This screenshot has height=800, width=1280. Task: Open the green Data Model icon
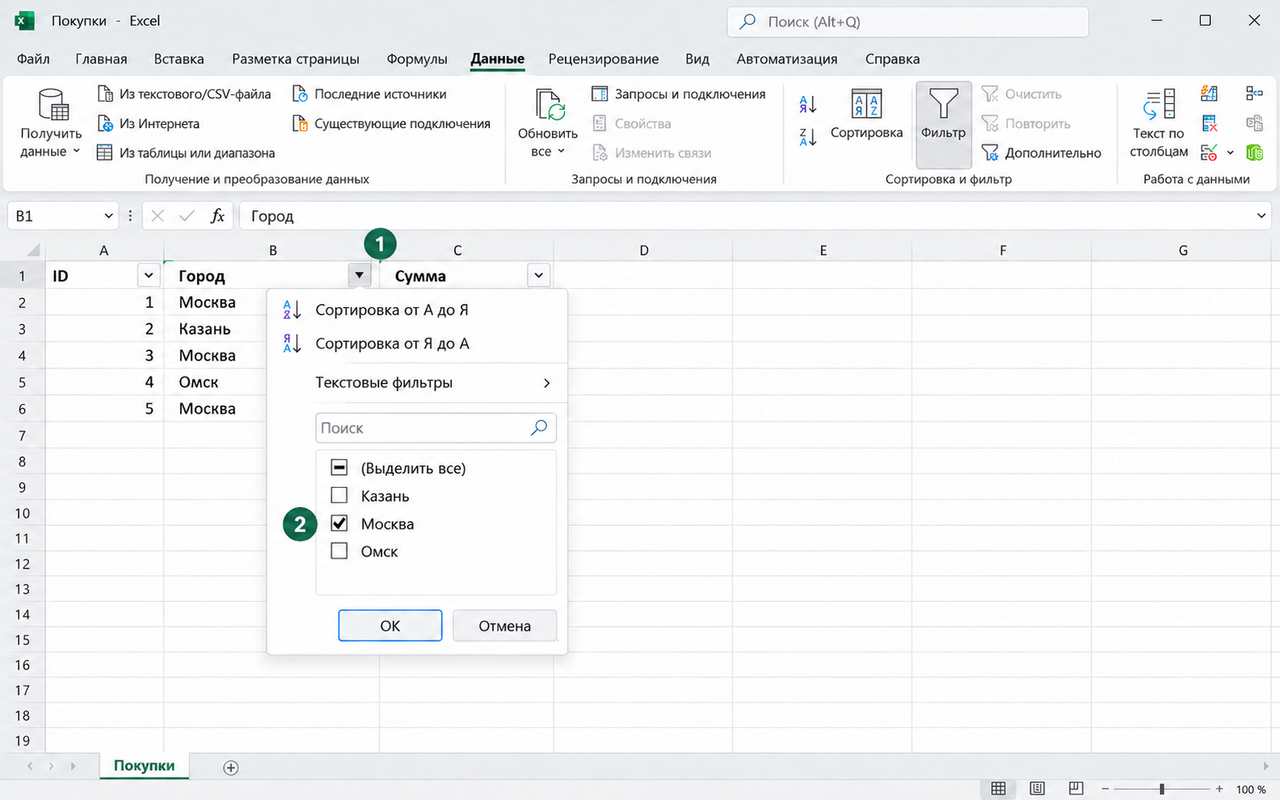coord(1254,153)
